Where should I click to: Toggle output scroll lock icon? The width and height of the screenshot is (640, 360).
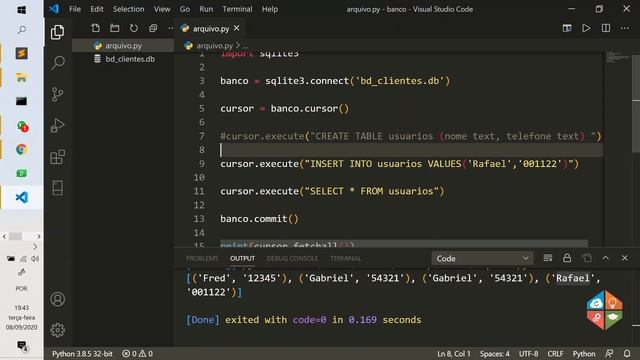(567, 258)
